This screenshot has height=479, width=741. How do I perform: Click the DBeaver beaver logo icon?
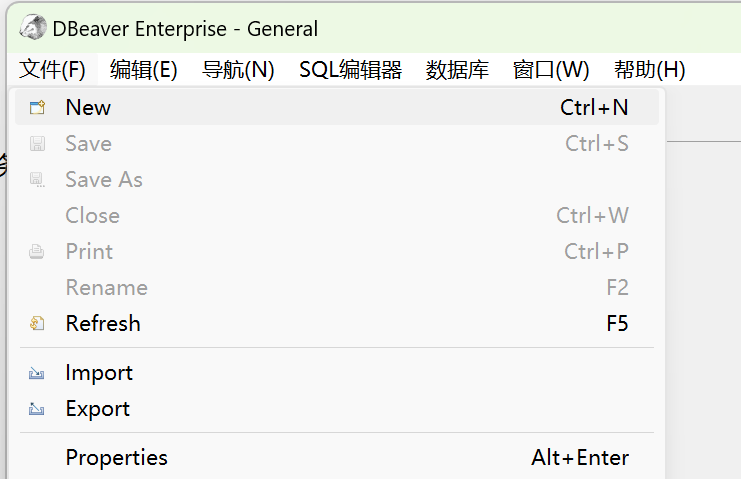click(33, 27)
